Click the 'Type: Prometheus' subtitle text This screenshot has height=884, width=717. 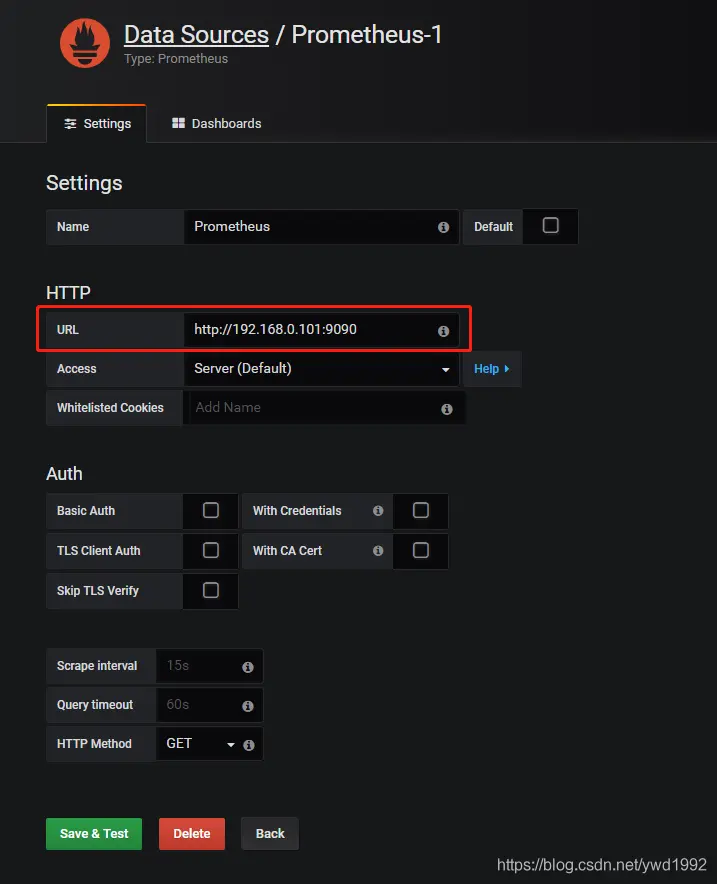pyautogui.click(x=176, y=59)
